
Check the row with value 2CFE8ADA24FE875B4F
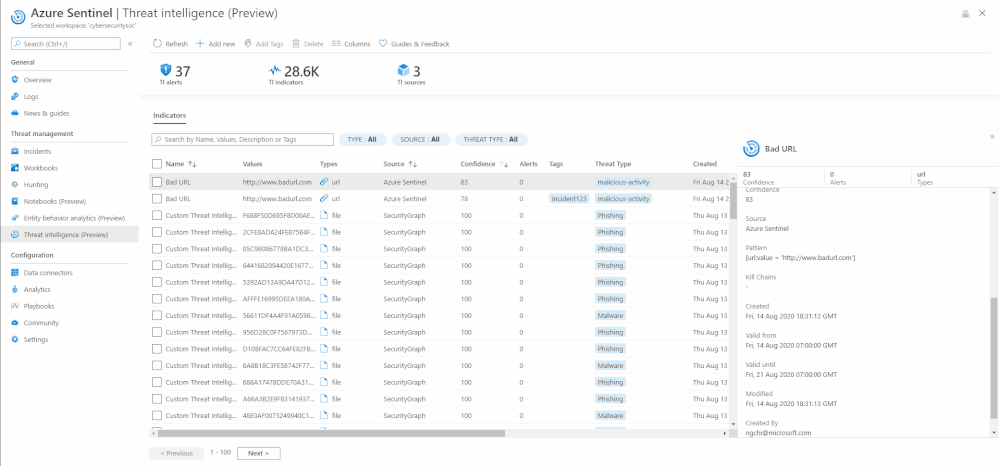(x=157, y=232)
